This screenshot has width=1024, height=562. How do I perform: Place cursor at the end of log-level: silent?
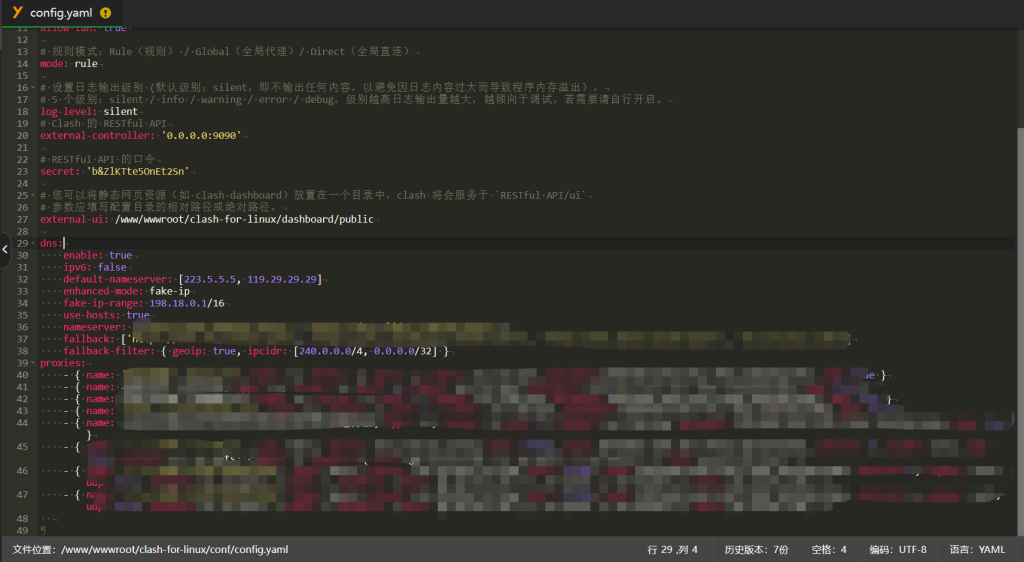pyautogui.click(x=138, y=111)
